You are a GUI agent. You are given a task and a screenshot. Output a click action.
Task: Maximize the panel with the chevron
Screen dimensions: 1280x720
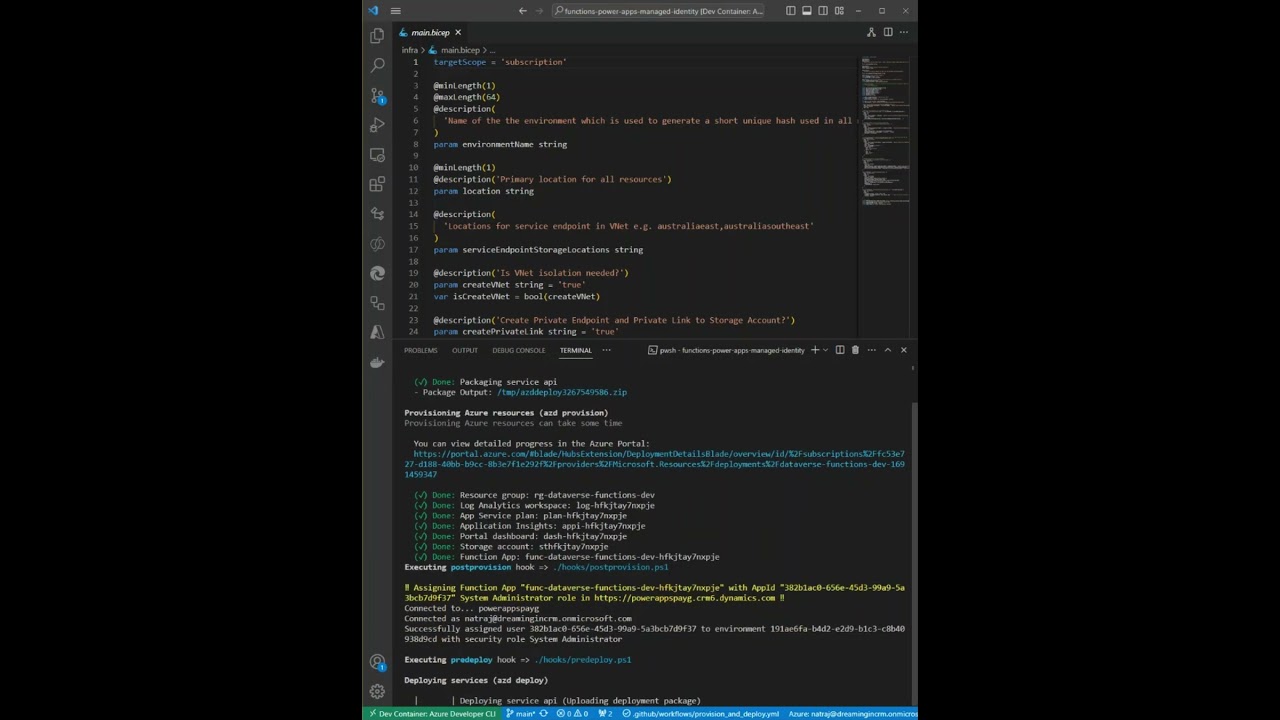coord(887,350)
